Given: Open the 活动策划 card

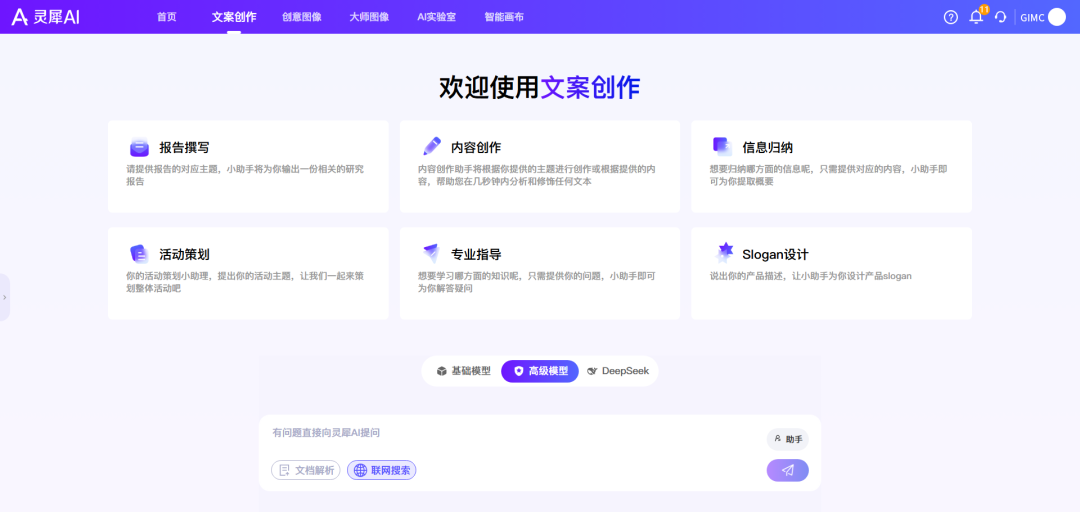Looking at the screenshot, I should [x=248, y=273].
